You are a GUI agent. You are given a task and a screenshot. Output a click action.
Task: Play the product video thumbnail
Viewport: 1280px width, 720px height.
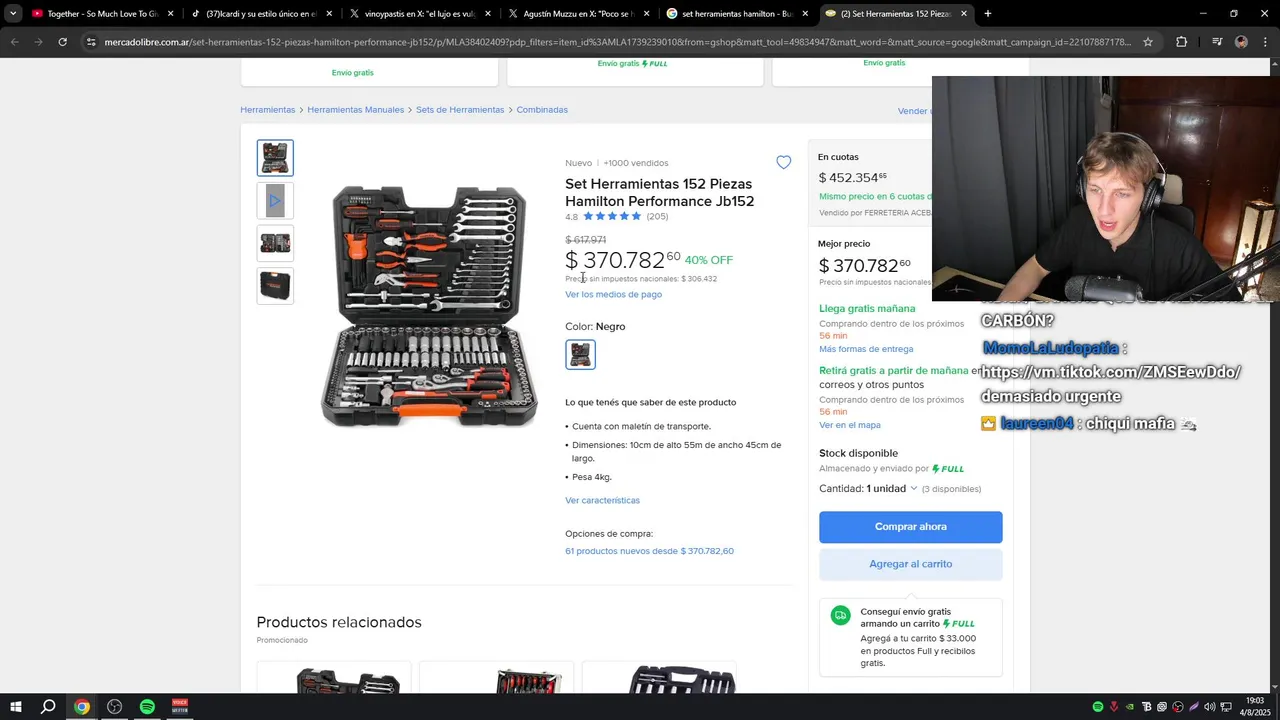click(x=275, y=201)
